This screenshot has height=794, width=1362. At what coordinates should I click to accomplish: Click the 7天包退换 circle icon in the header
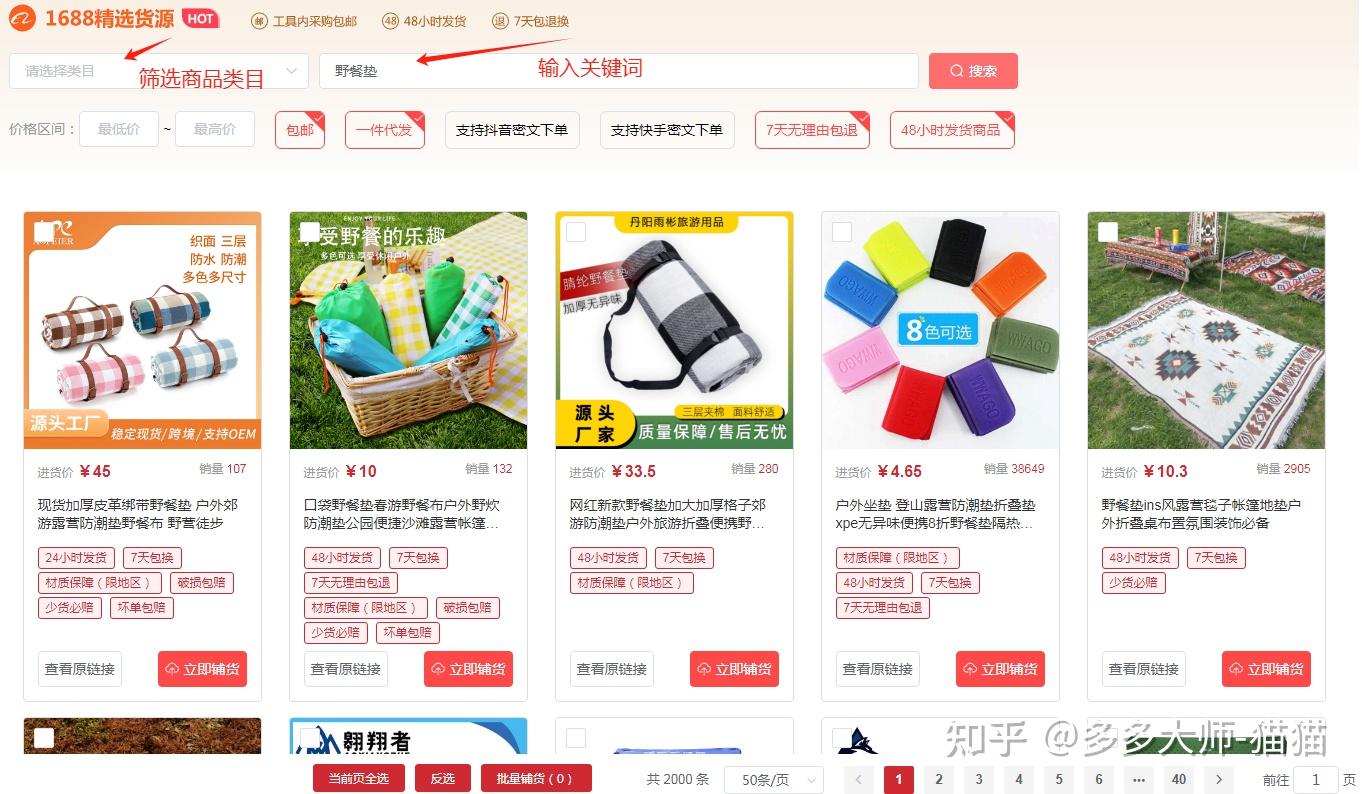tap(500, 20)
